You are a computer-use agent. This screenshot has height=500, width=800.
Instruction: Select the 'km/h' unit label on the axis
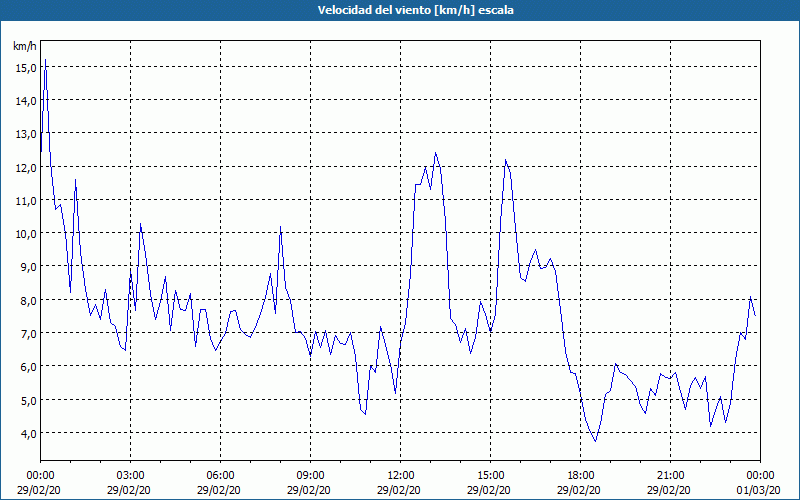point(24,46)
